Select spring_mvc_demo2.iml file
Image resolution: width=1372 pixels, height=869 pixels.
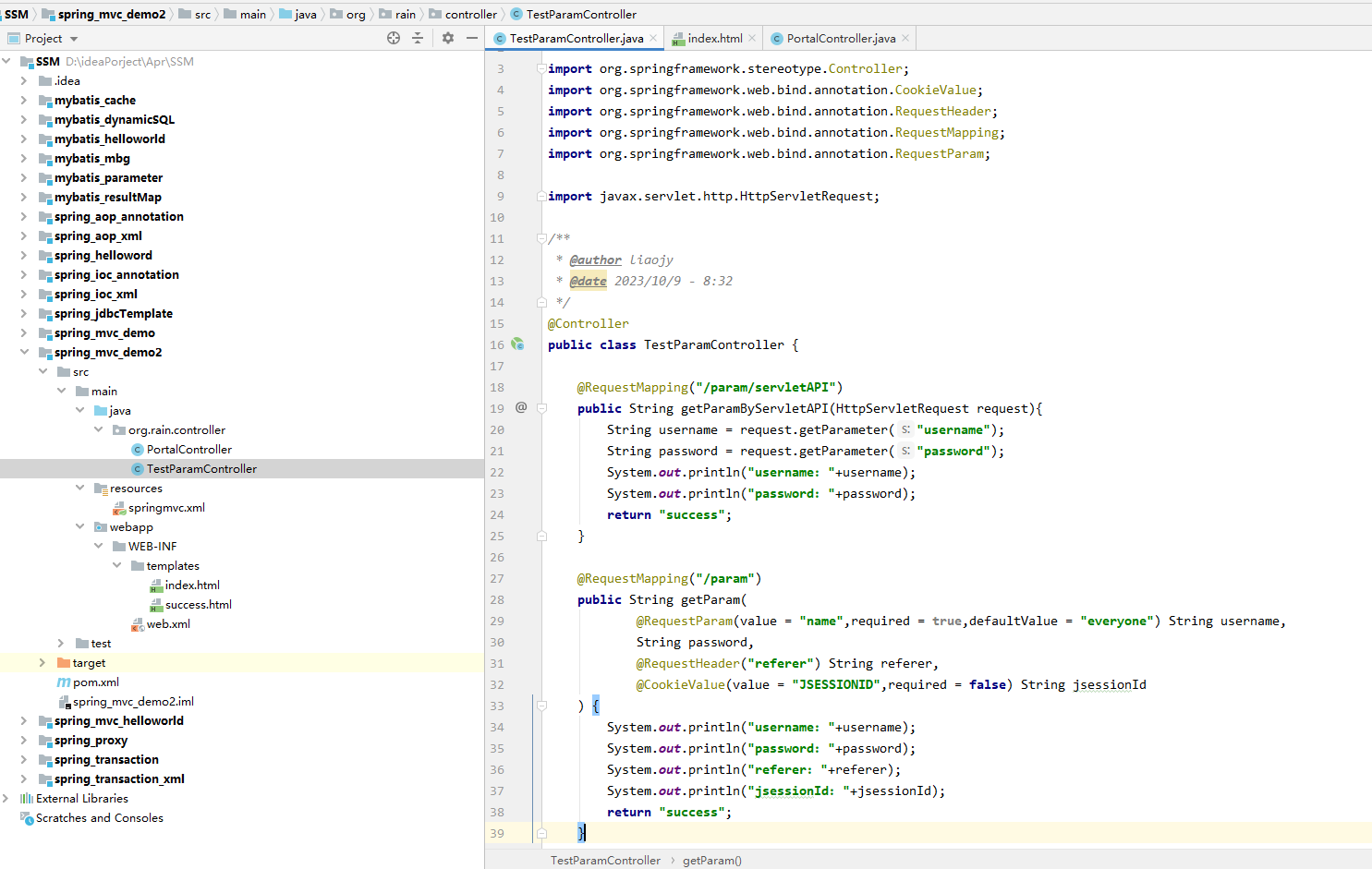point(133,702)
